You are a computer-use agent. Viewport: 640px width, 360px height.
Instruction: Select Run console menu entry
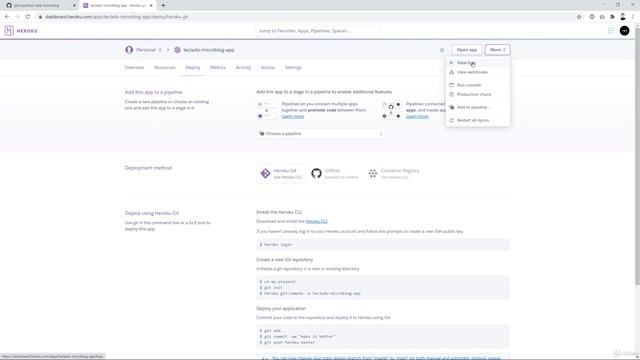click(x=478, y=85)
